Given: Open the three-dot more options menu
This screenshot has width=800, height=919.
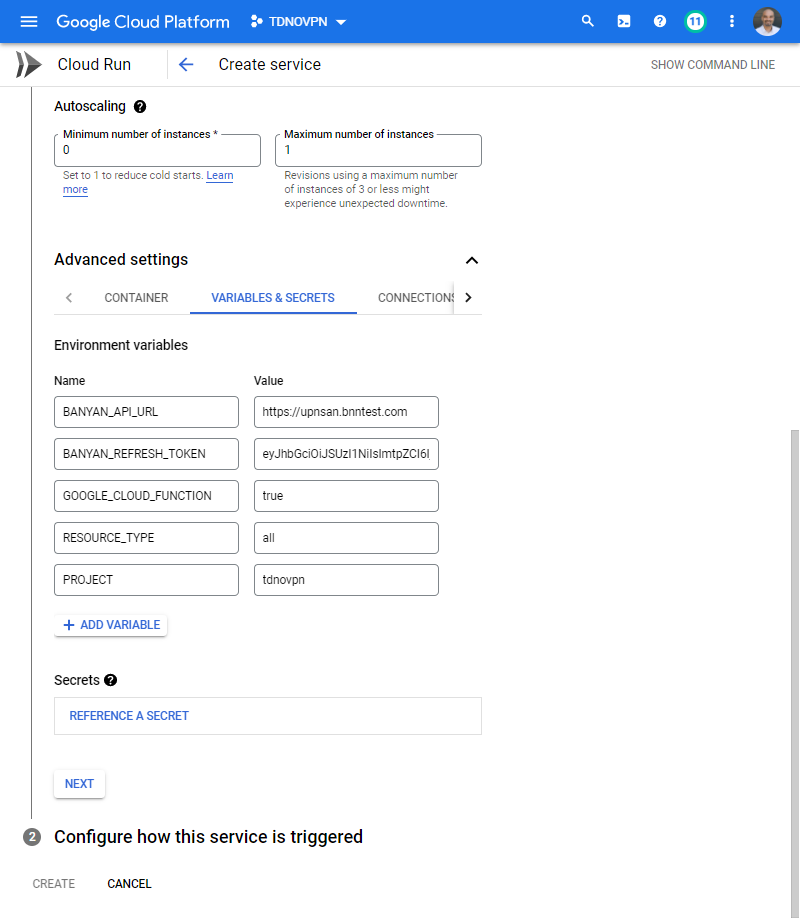Looking at the screenshot, I should tap(732, 21).
